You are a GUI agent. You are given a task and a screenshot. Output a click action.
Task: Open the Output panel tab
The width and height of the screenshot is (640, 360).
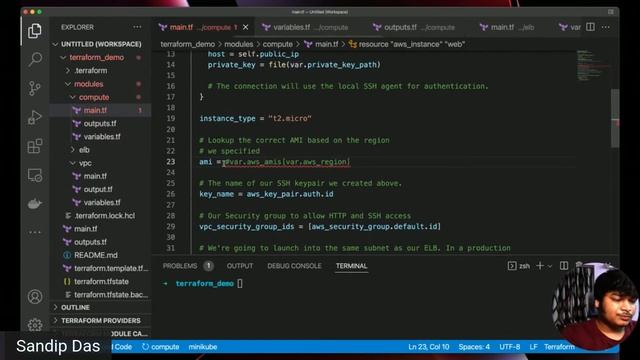pos(240,266)
